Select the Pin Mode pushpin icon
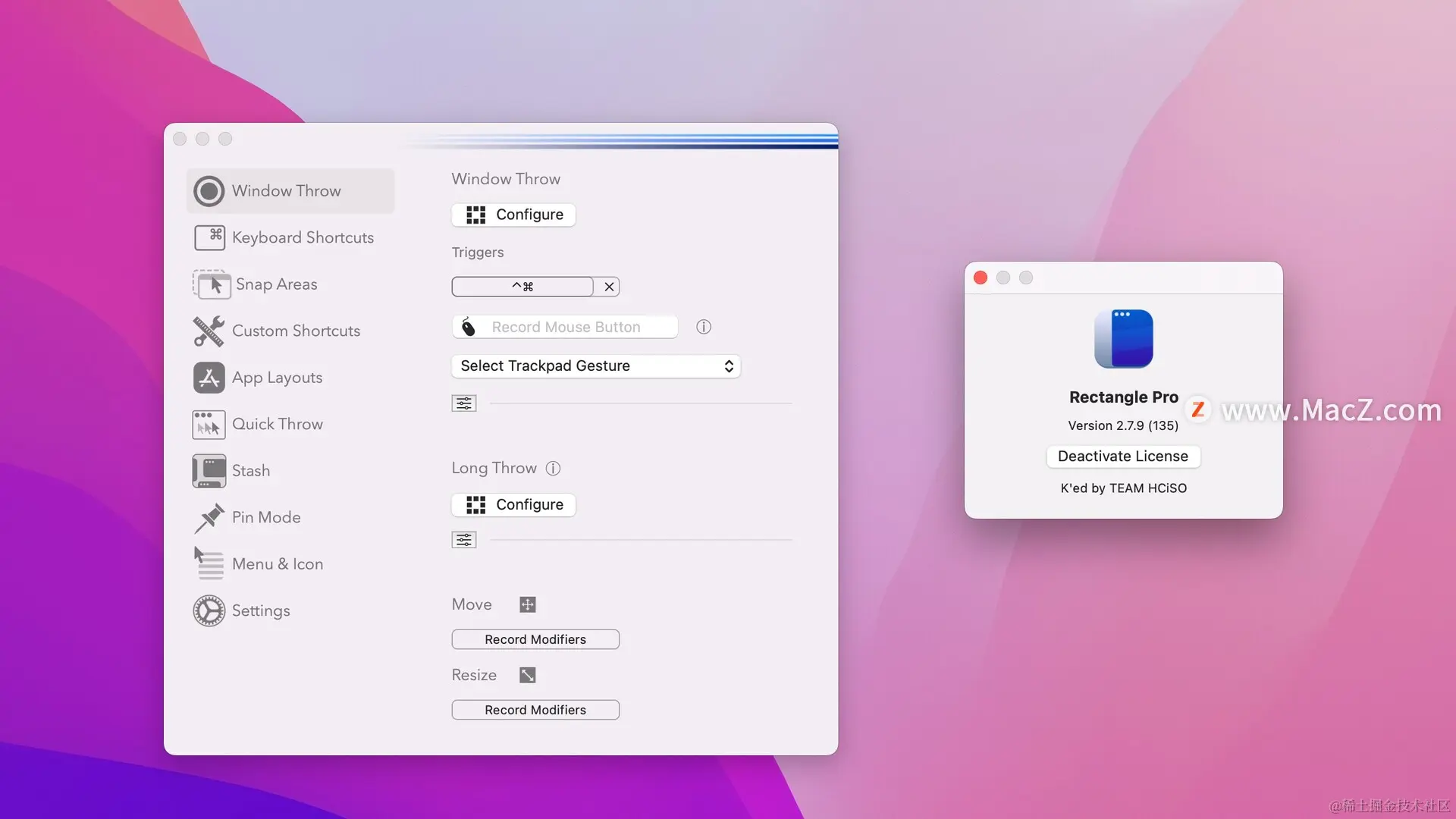 (x=209, y=518)
